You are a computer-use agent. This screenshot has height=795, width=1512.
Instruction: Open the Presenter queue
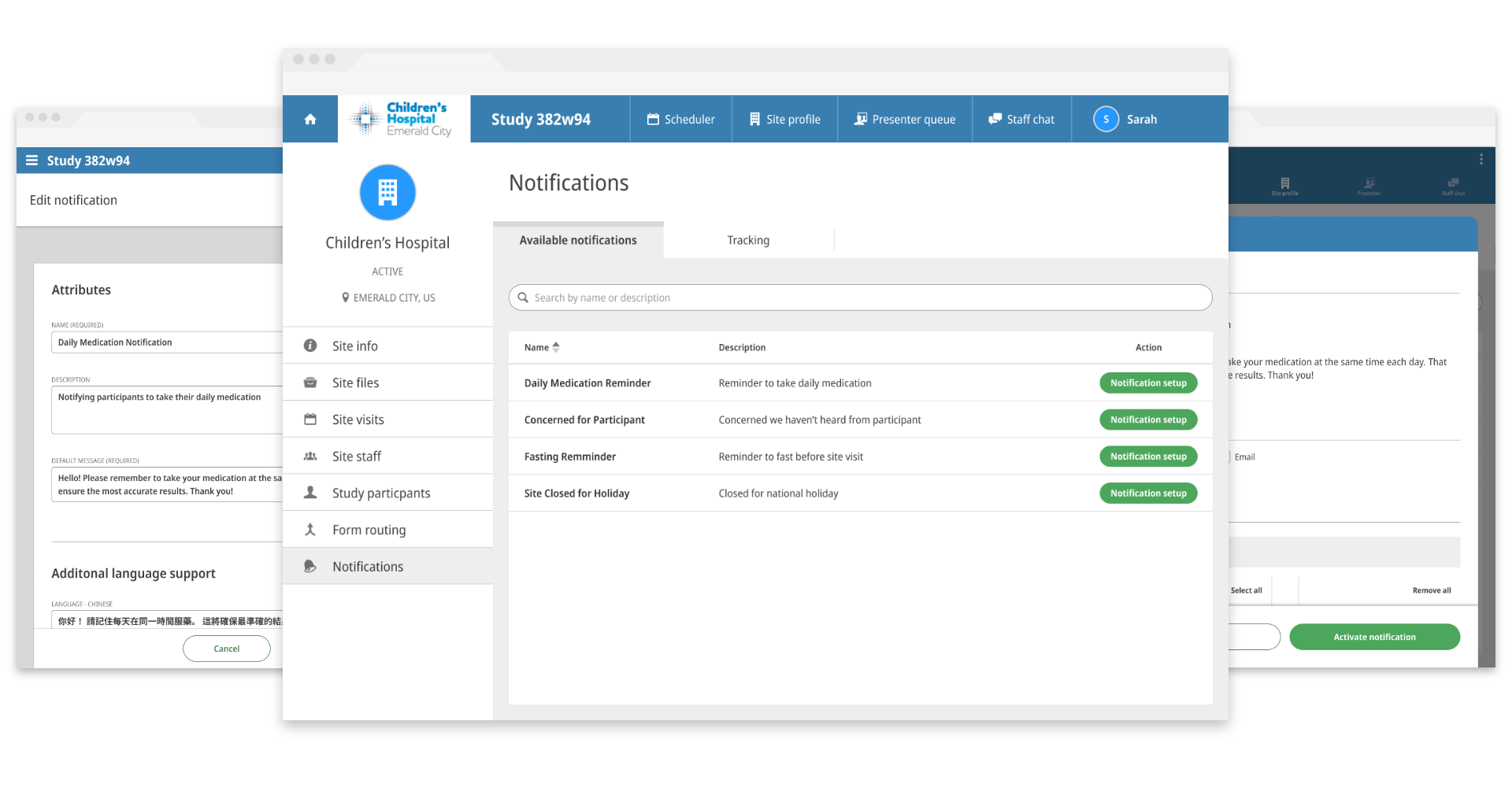tap(905, 119)
